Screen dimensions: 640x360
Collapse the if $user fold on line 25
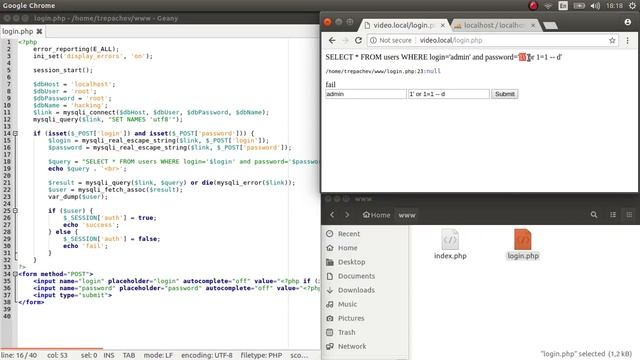pyautogui.click(x=15, y=211)
